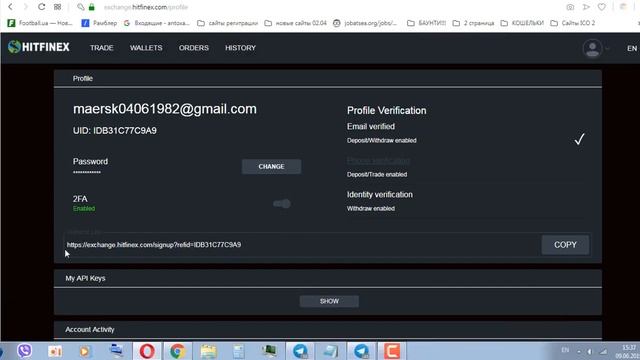Viewport: 640px width, 360px height.
Task: Click the HITFINEX logo
Action: [39, 47]
